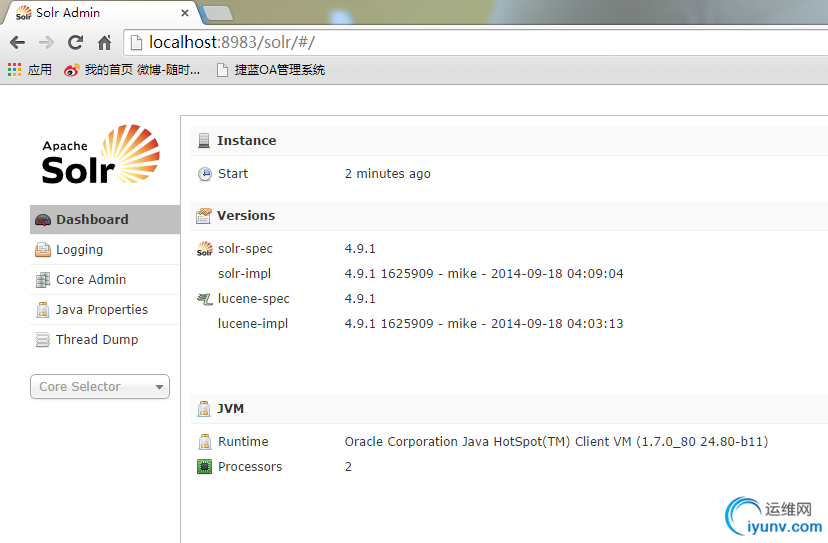Open a new browser tab
The width and height of the screenshot is (828, 543).
click(218, 14)
